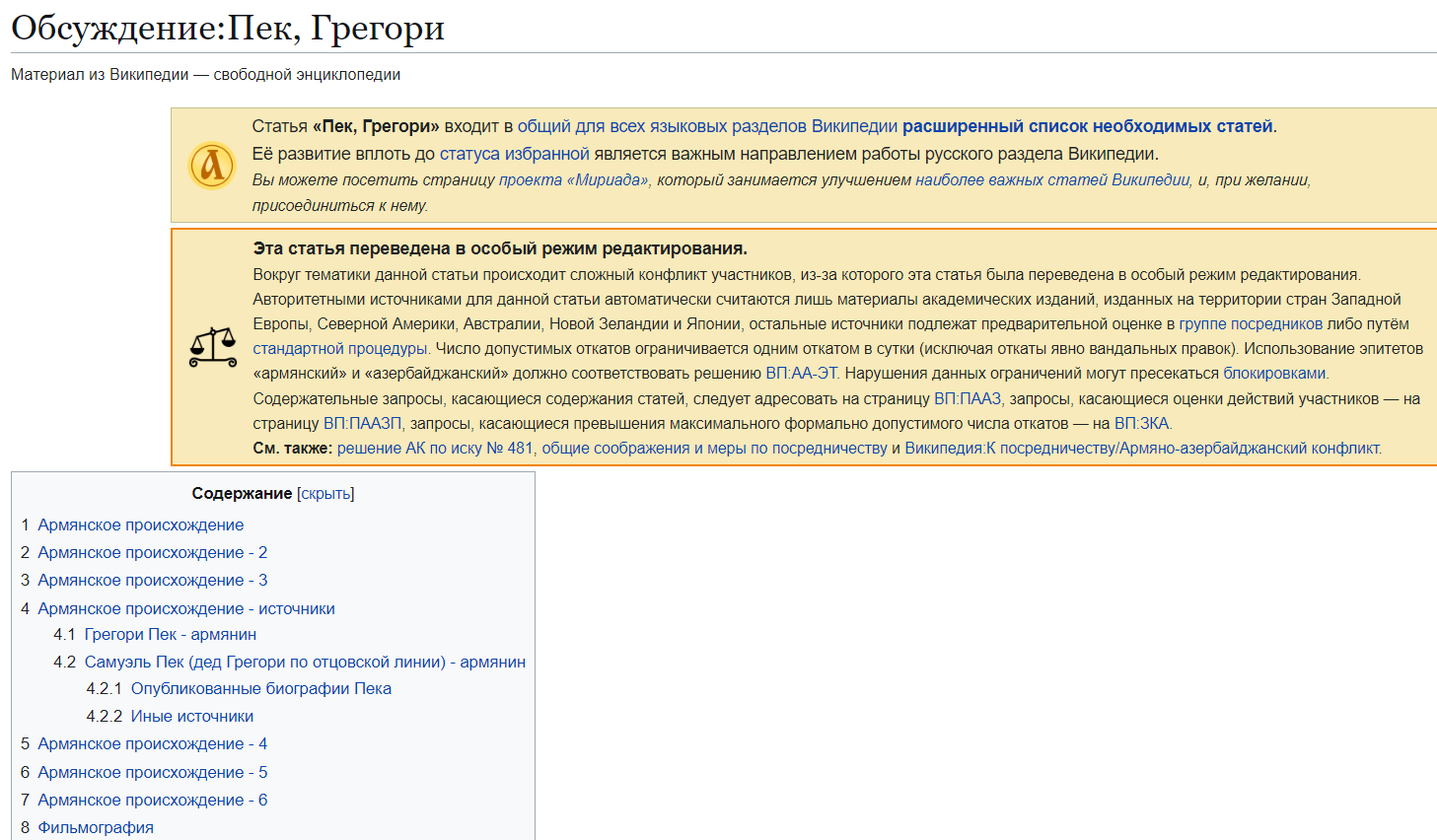
Task: Click the bold article name «Пек, Грегори»
Action: (376, 126)
